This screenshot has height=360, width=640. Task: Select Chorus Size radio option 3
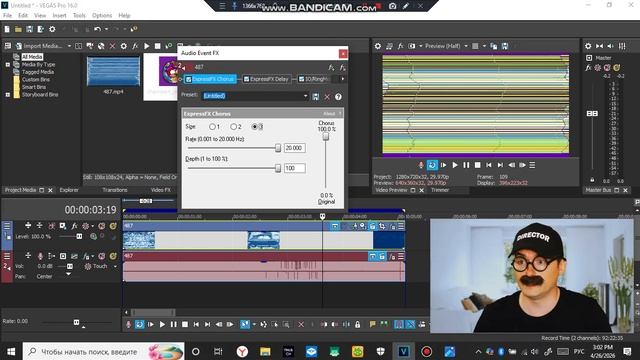[x=255, y=127]
